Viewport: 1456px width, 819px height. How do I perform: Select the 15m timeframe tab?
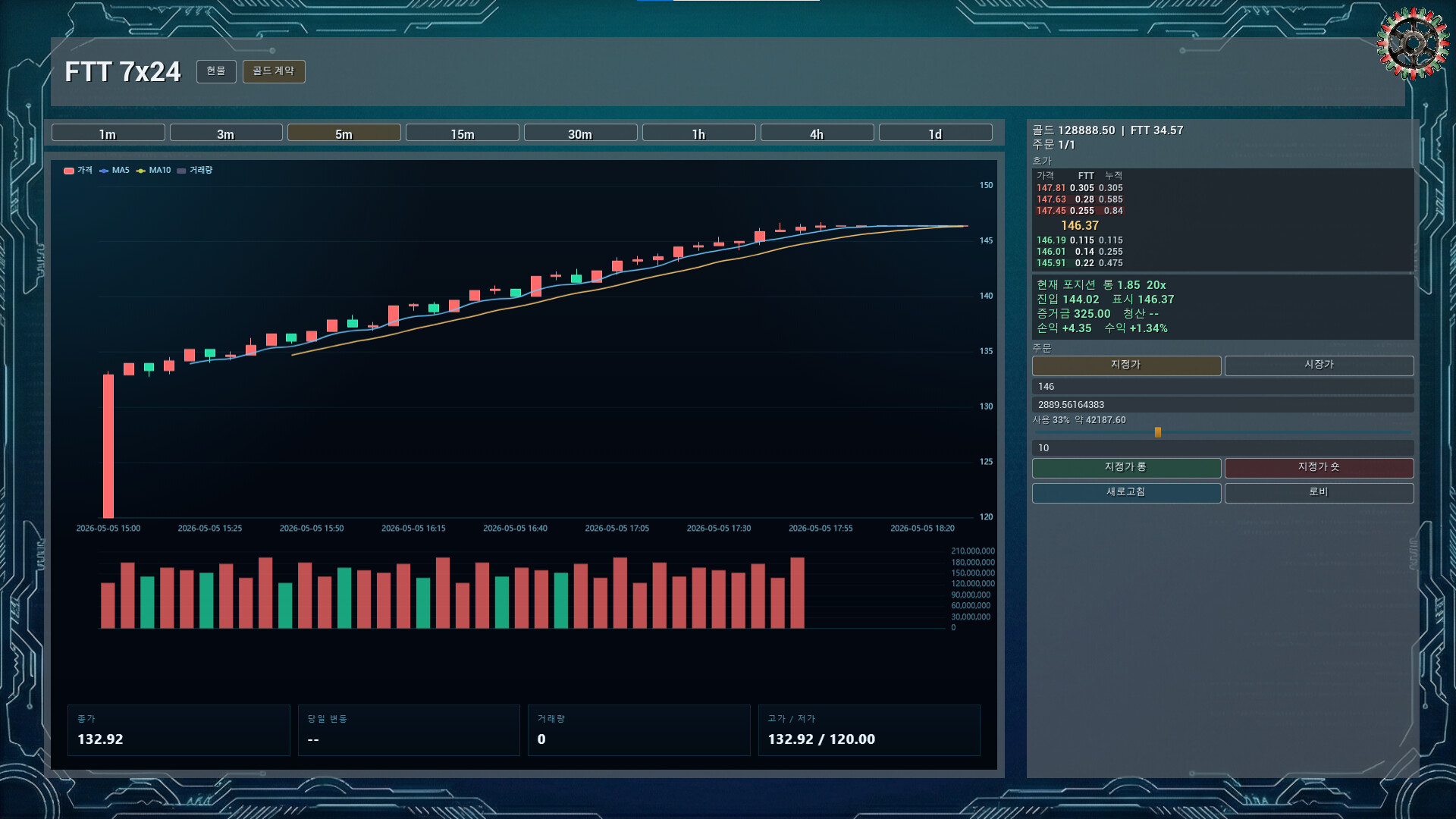463,133
